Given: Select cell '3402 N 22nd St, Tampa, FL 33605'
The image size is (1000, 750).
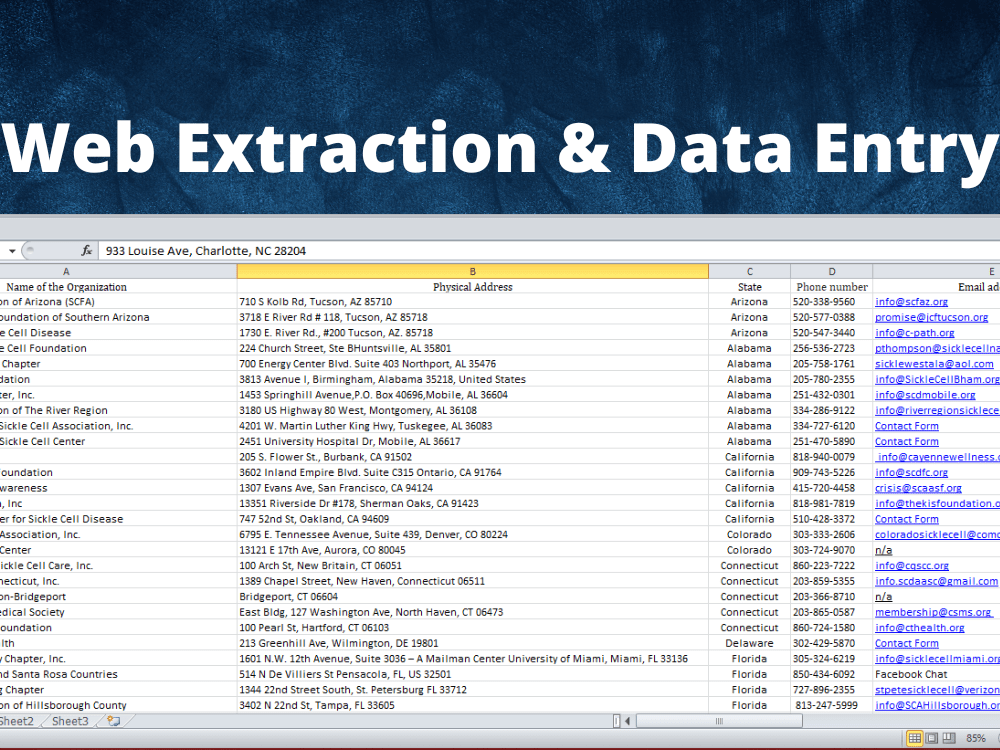Looking at the screenshot, I should [x=473, y=705].
